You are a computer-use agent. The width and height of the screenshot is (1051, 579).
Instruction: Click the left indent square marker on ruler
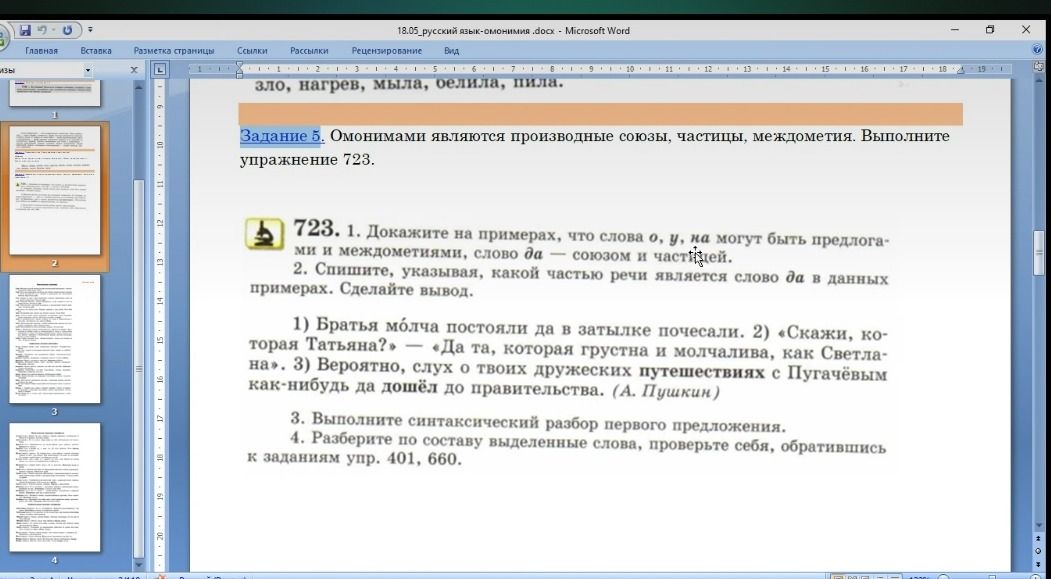(x=240, y=74)
